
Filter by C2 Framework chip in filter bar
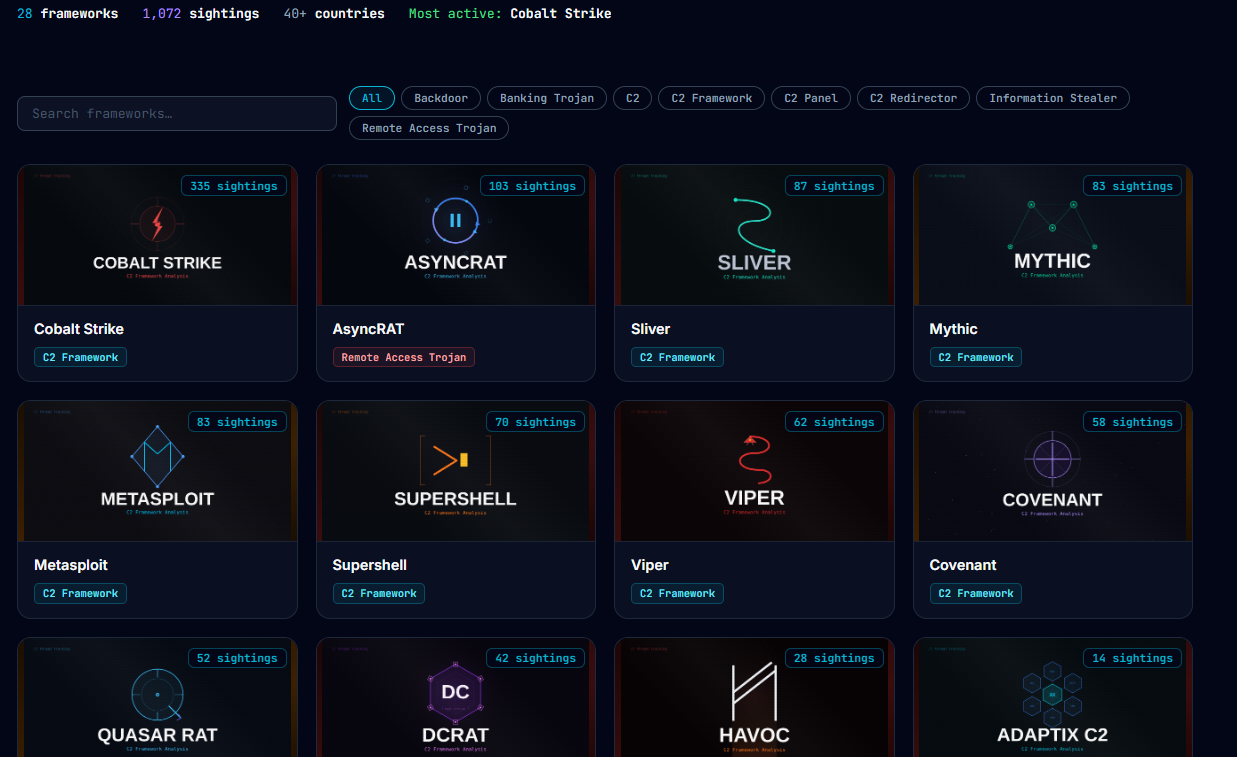(712, 98)
